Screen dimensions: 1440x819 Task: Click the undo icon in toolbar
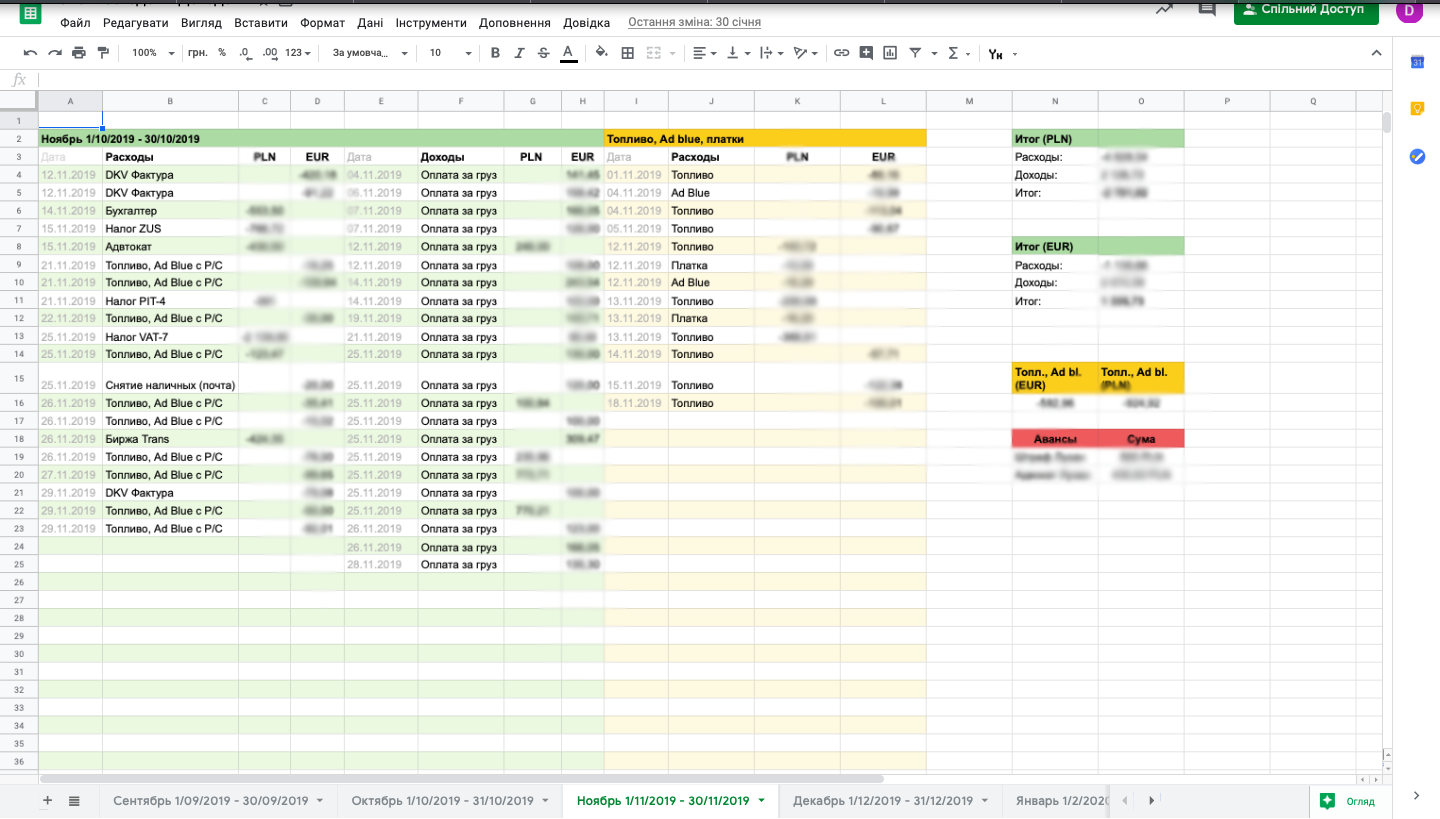click(30, 53)
